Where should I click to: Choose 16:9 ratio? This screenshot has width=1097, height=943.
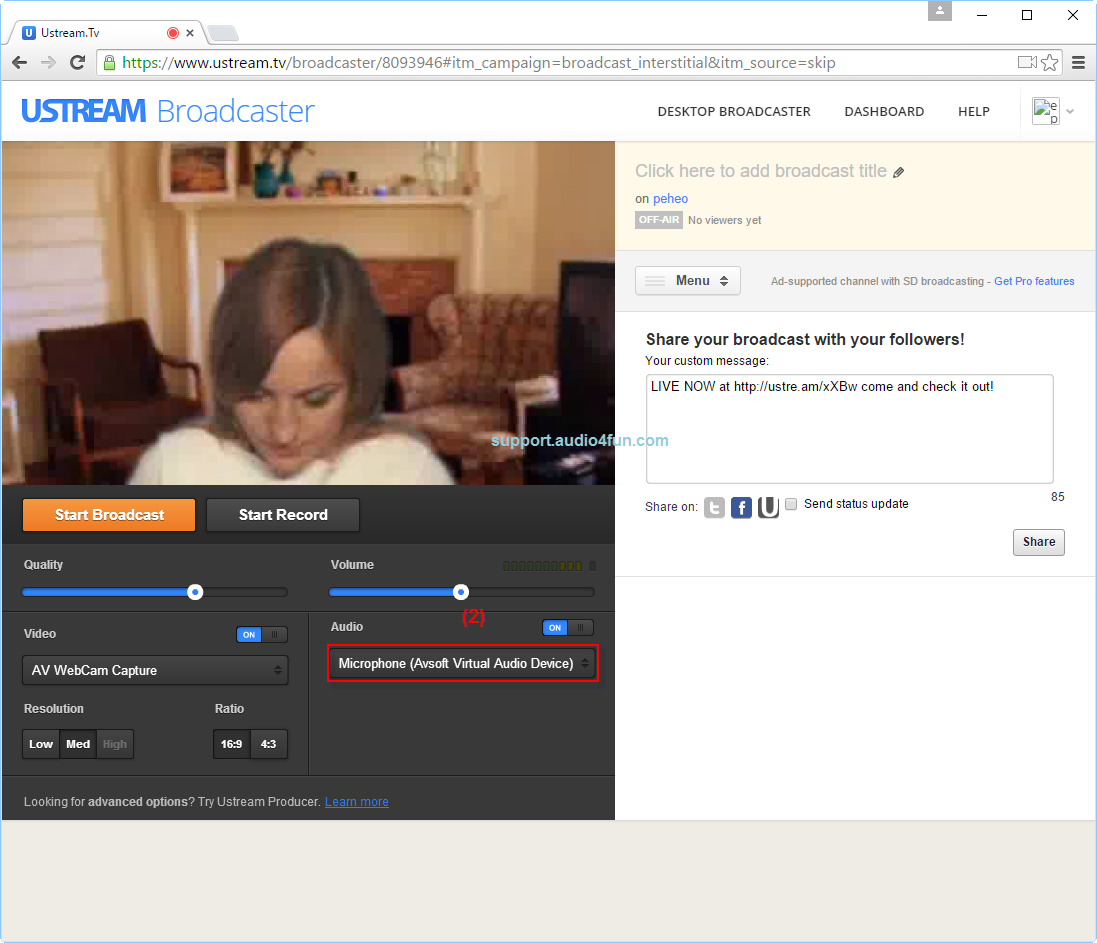click(232, 744)
